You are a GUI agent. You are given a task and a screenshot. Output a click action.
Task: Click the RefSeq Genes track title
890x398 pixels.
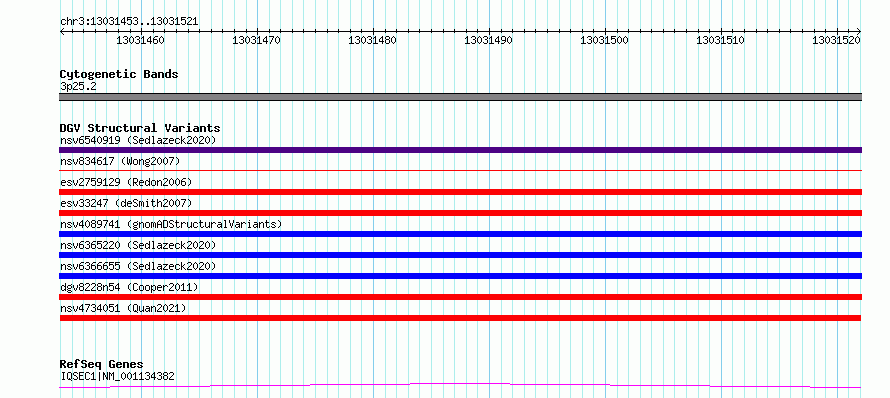point(102,365)
